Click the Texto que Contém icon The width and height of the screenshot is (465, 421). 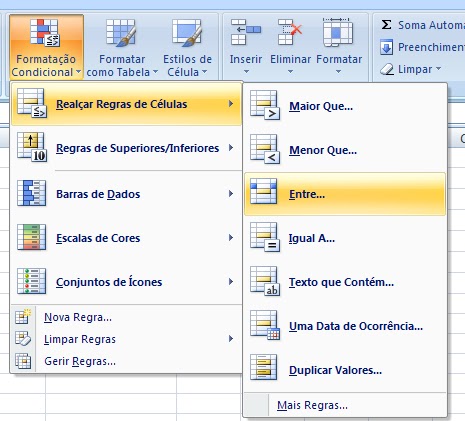coord(265,281)
